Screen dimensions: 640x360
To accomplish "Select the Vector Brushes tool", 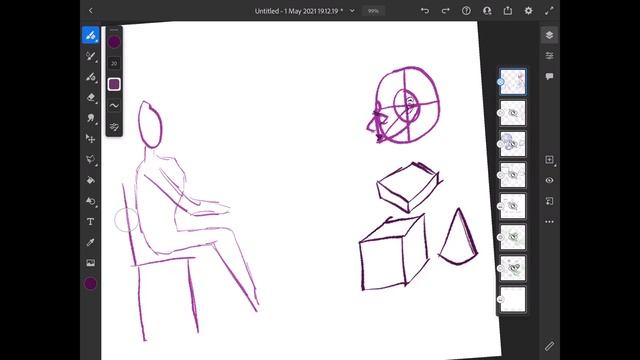I will 91,77.
